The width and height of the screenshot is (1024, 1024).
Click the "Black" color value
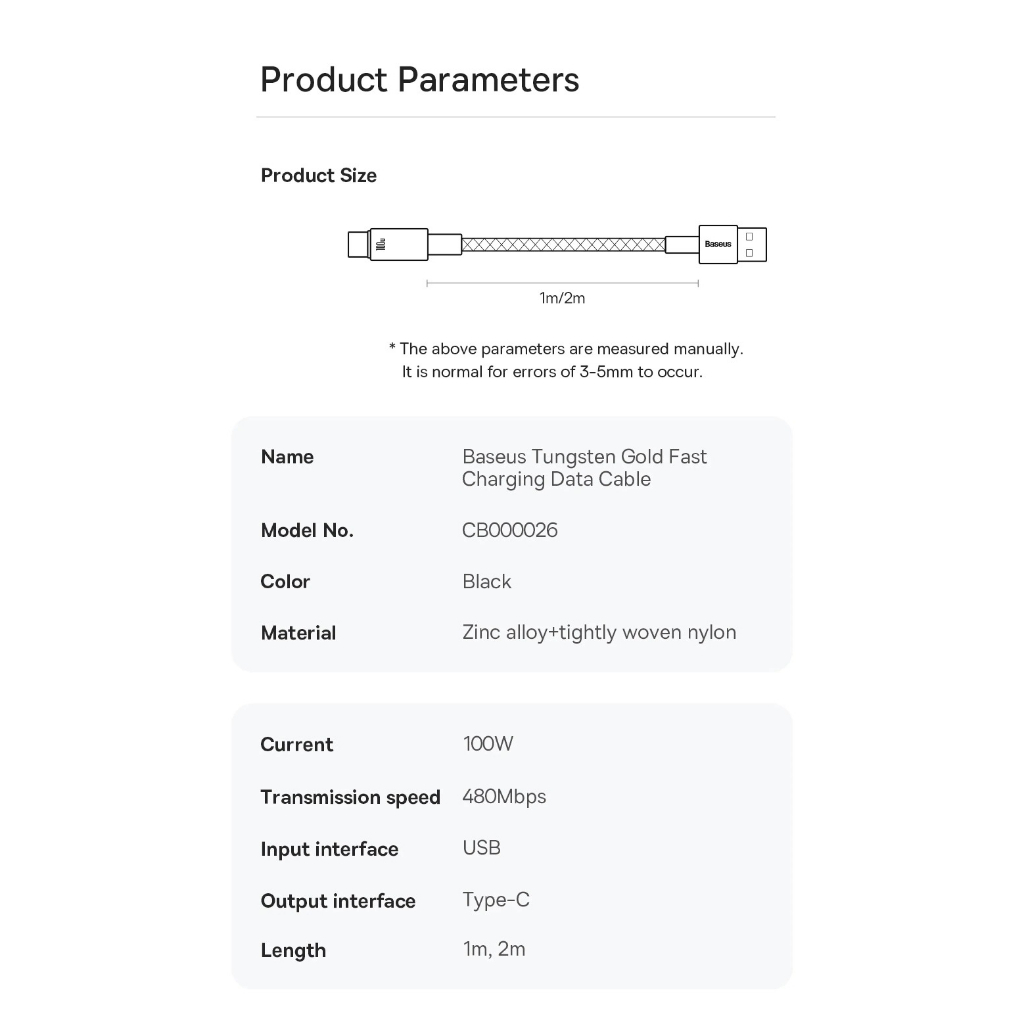pos(487,582)
